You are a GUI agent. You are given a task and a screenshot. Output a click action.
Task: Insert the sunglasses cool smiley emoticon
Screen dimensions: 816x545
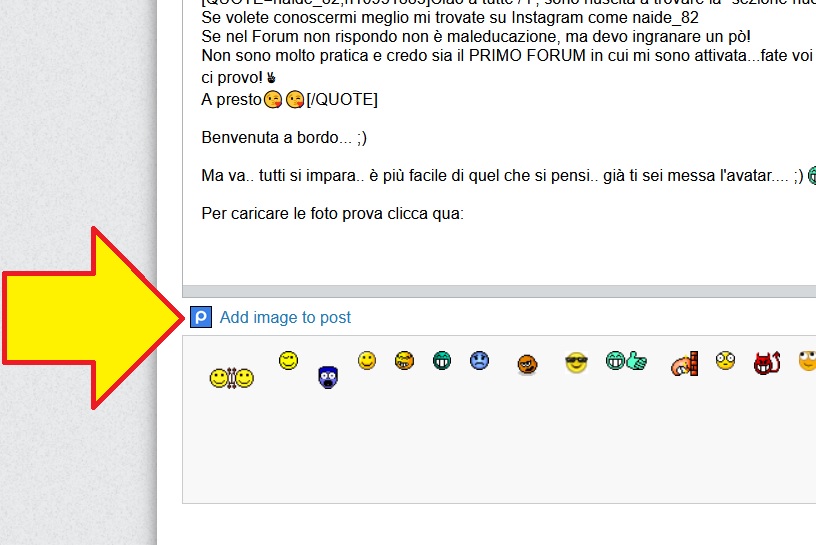[575, 363]
